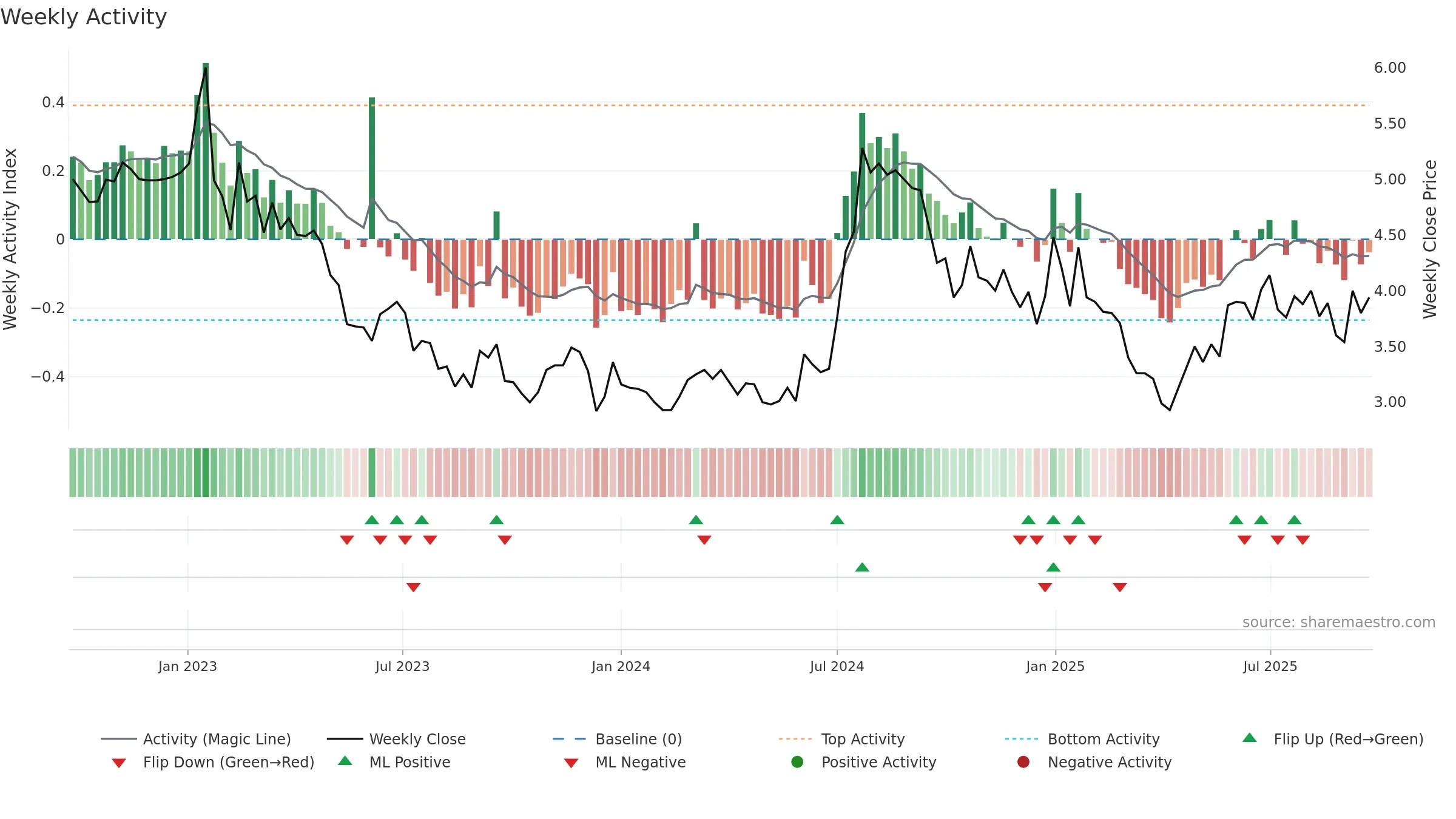This screenshot has height=819, width=1456.
Task: Click the −0.2 left axis tick label
Action: click(48, 308)
